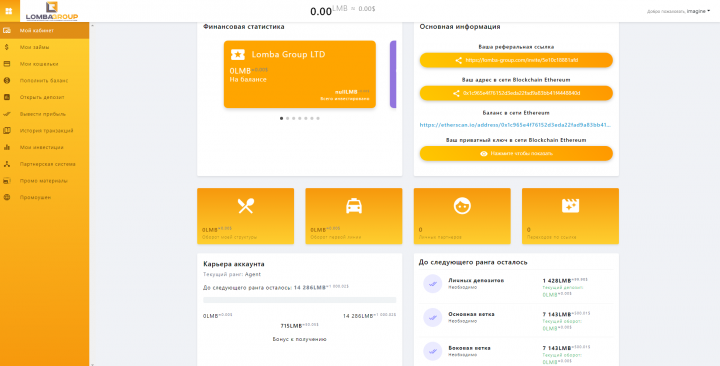Select the third carousel dot
The width and height of the screenshot is (720, 366).
293,118
